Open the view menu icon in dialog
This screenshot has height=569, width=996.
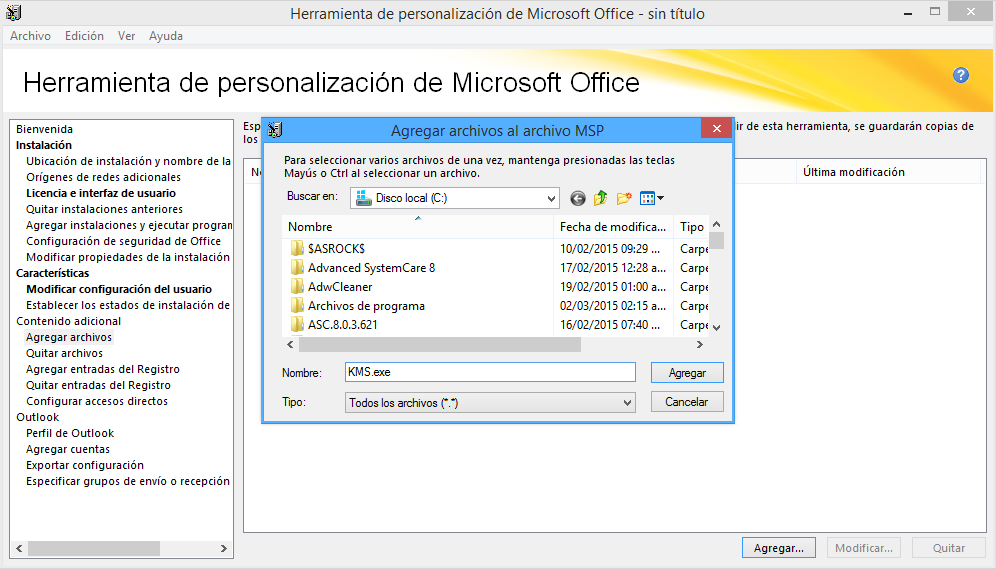[x=652, y=199]
